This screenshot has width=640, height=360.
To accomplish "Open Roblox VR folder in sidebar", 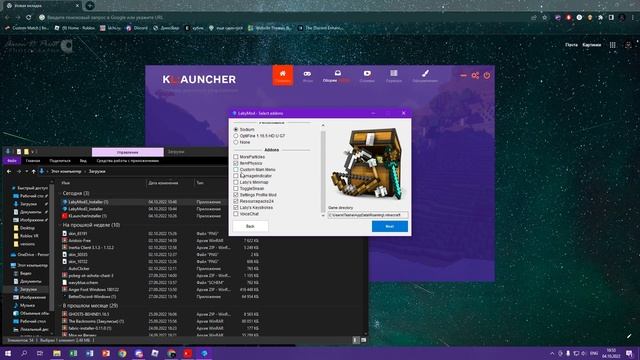I will (x=26, y=236).
